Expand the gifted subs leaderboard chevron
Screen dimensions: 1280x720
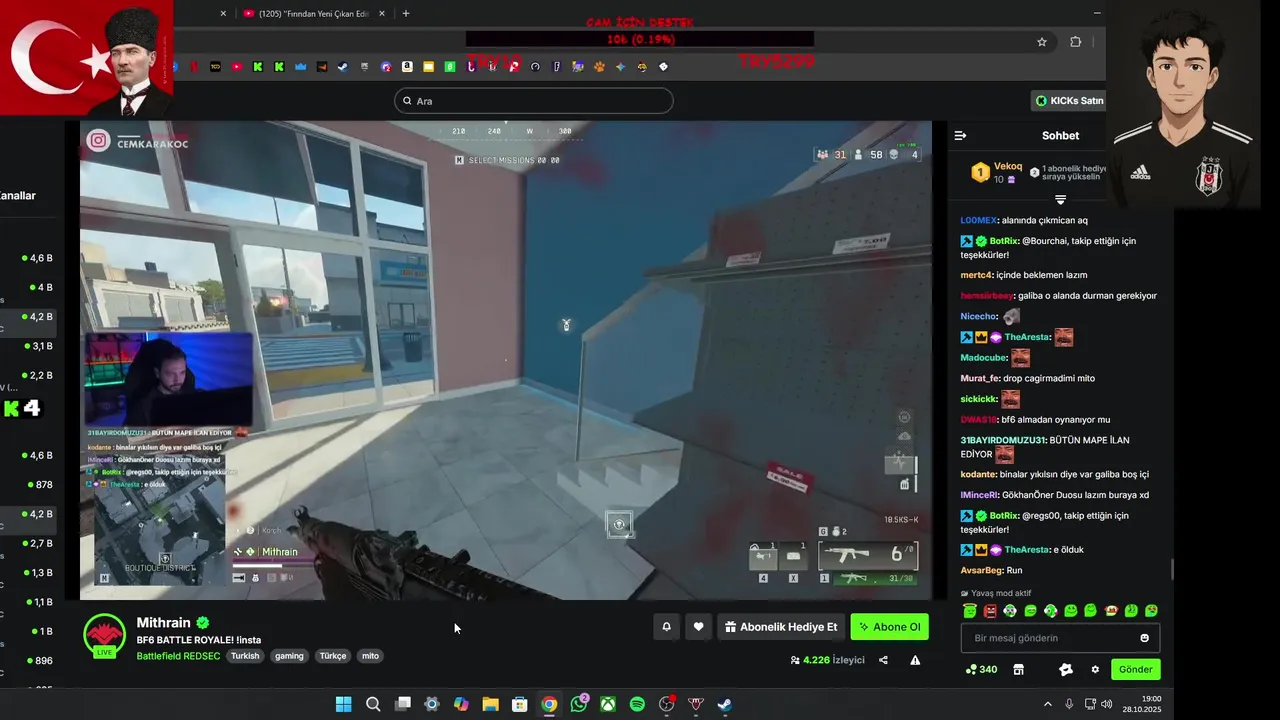point(1060,200)
